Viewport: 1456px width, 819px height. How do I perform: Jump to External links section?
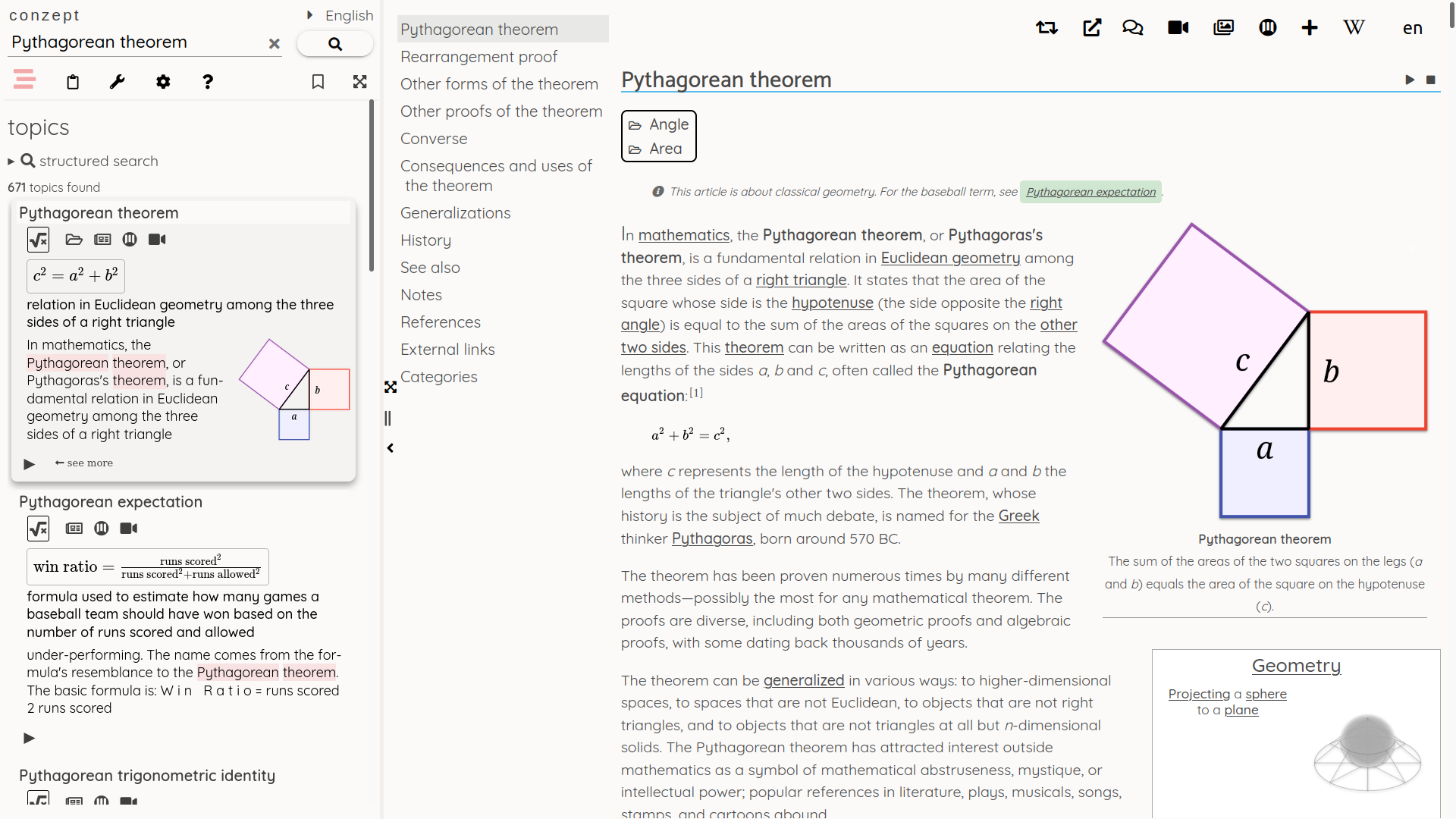[x=447, y=350]
